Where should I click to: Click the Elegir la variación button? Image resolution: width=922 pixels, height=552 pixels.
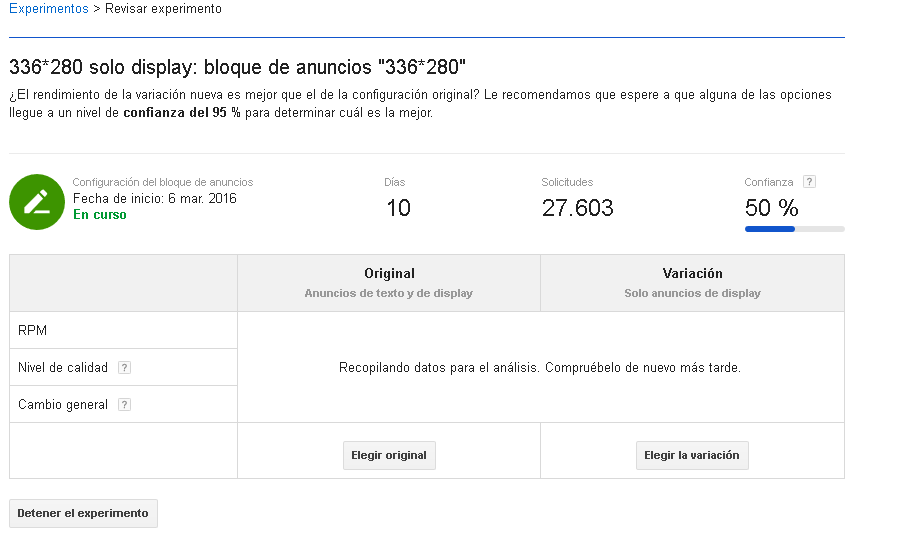[692, 456]
